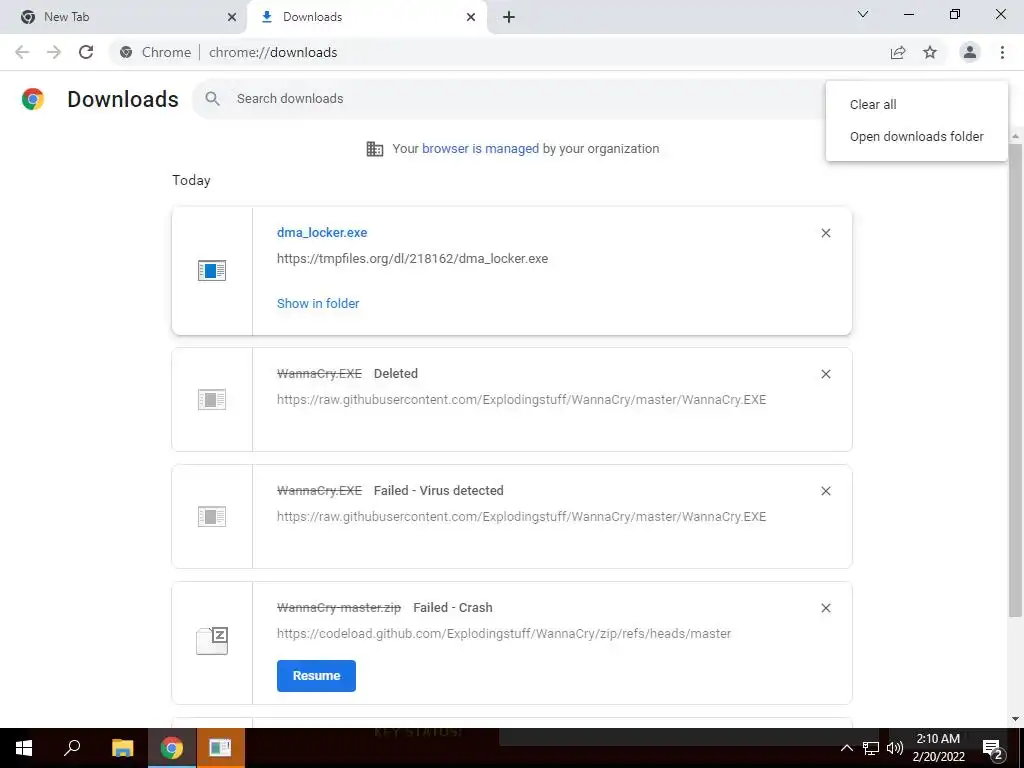Click the Deleted WannaCry.EXE file icon
1024x768 pixels.
pos(212,399)
